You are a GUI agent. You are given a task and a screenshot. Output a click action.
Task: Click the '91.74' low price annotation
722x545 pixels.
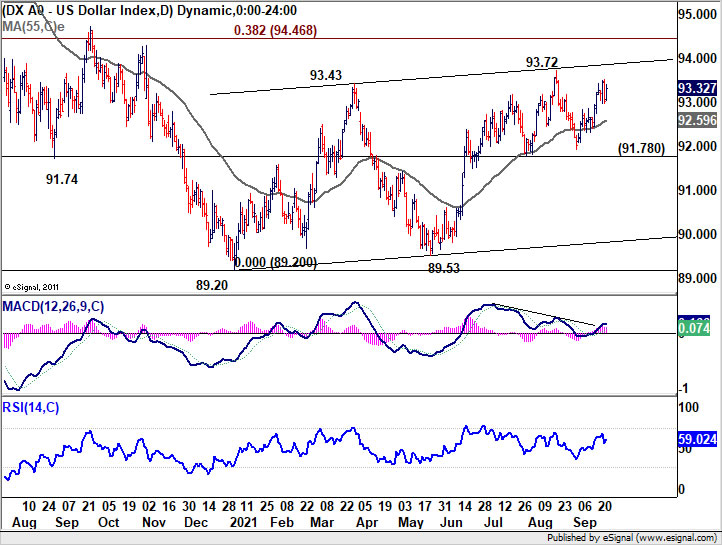(x=62, y=179)
